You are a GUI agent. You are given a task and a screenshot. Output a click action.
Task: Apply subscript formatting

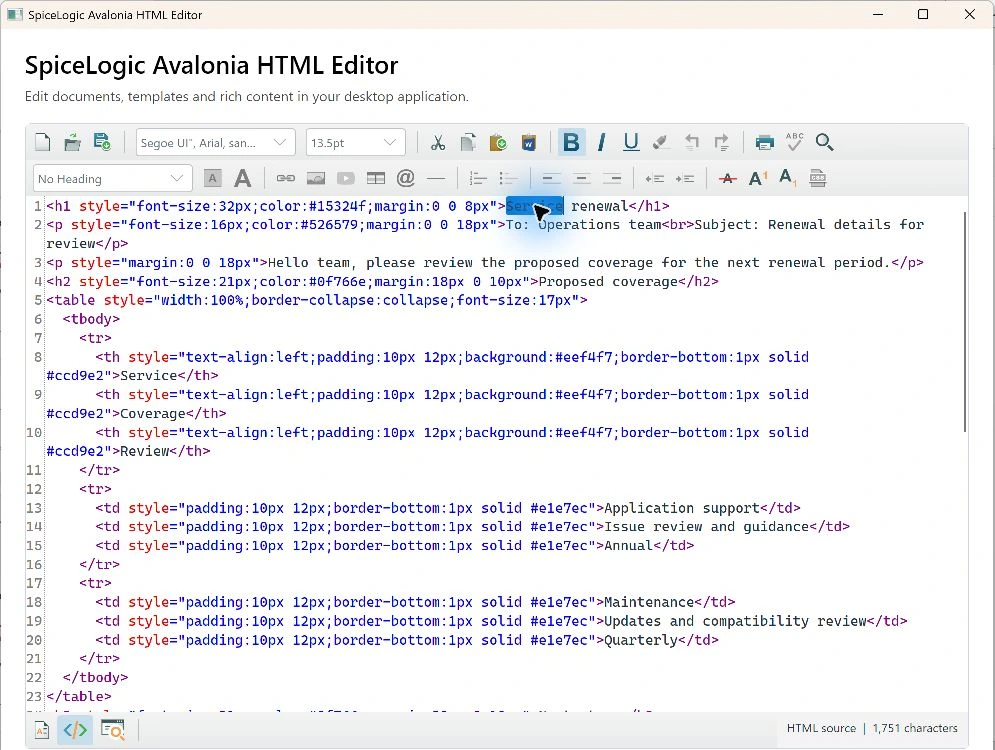[787, 179]
